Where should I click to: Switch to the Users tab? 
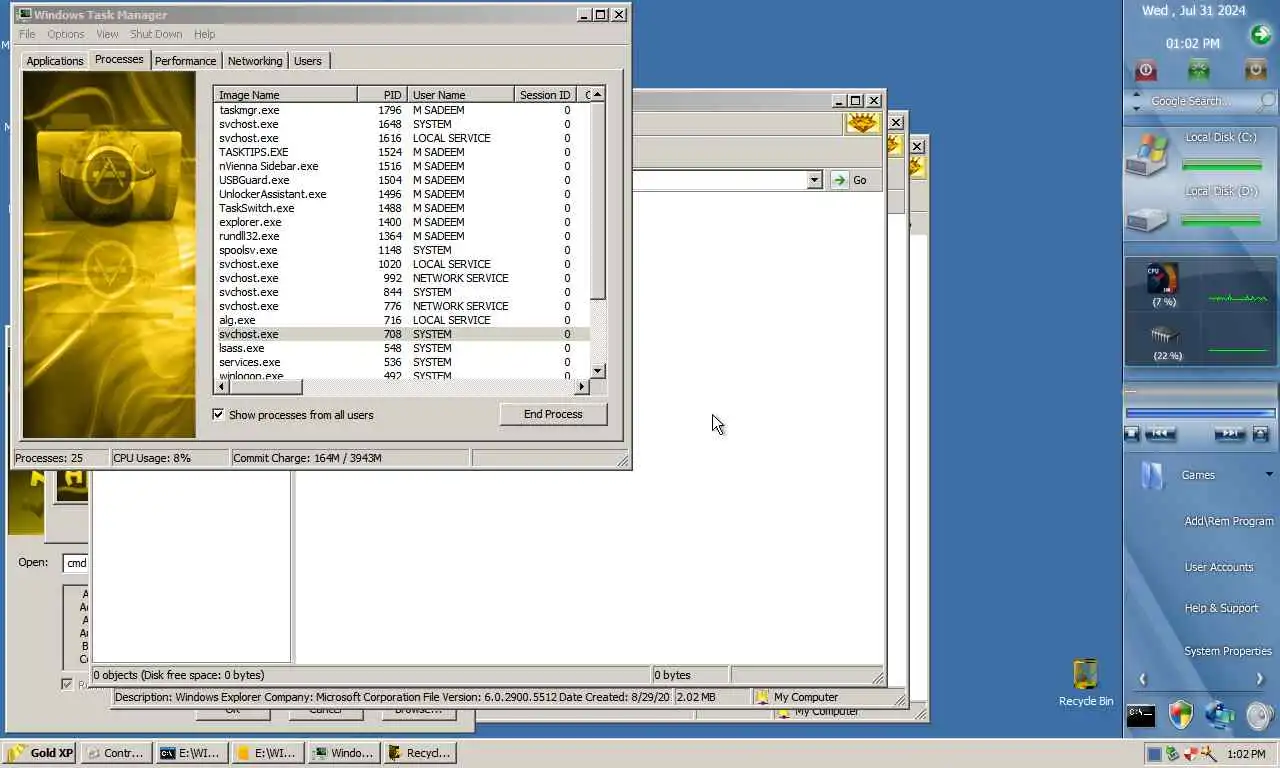pos(308,61)
